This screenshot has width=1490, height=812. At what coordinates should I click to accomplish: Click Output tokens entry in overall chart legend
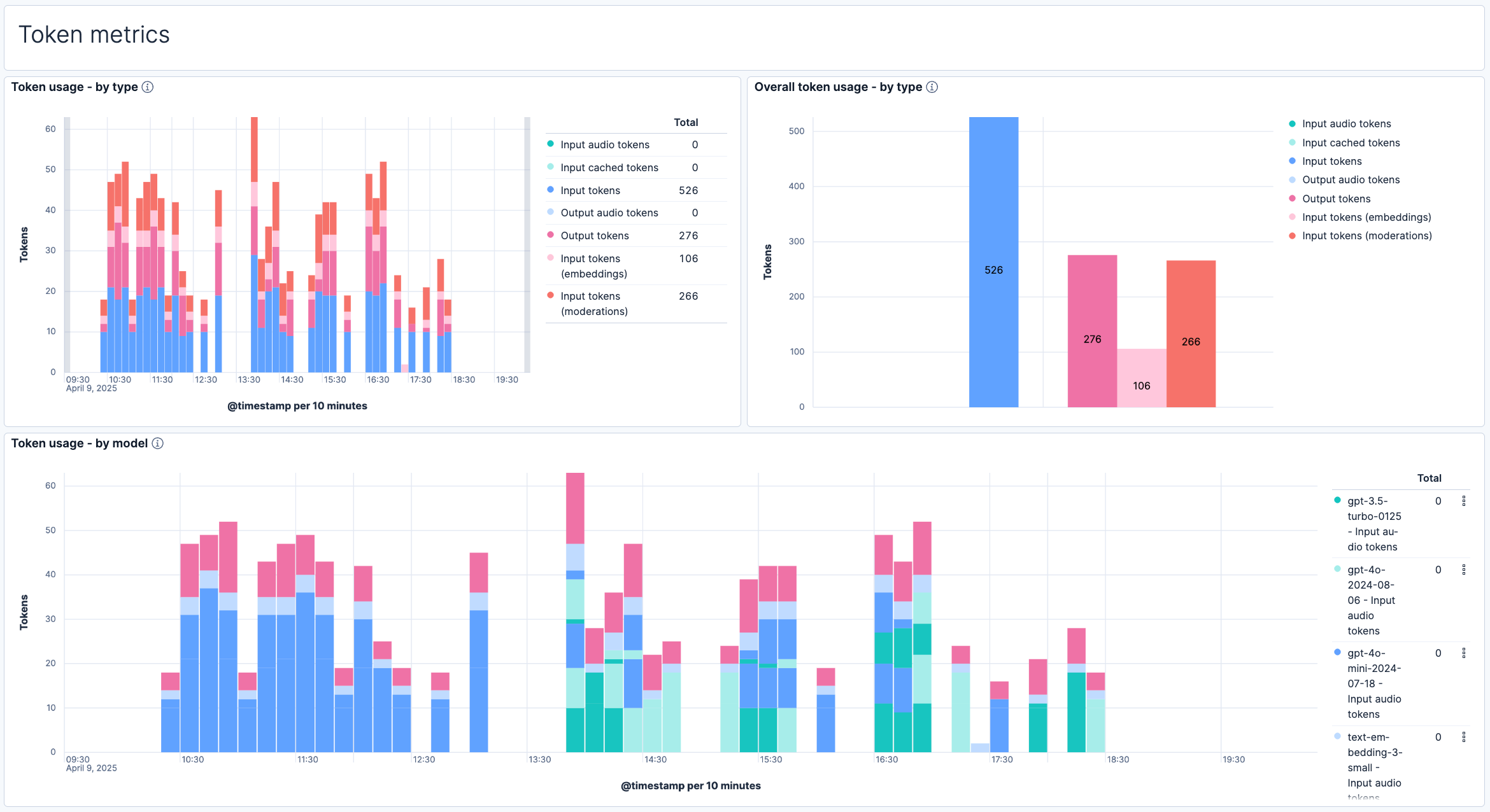click(x=1336, y=199)
